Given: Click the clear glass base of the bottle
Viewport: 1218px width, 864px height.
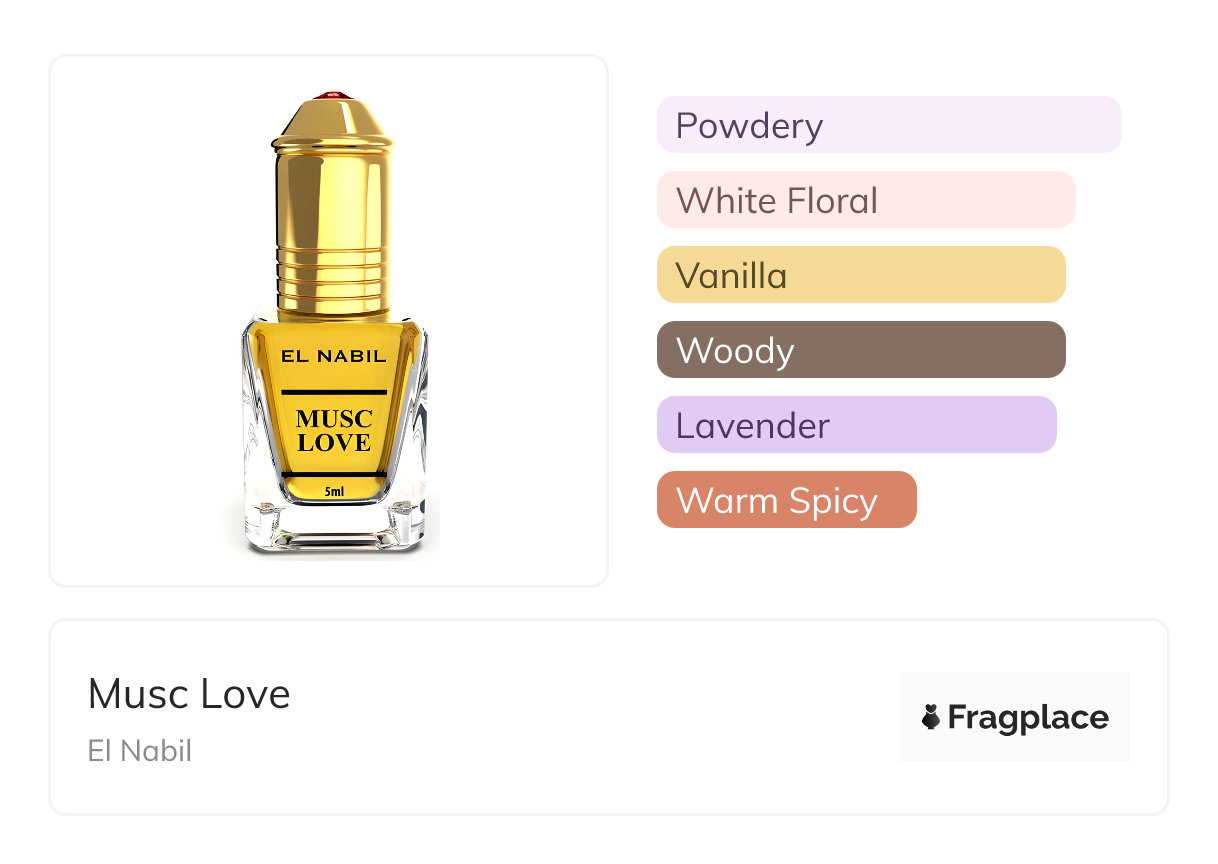Looking at the screenshot, I should [332, 525].
